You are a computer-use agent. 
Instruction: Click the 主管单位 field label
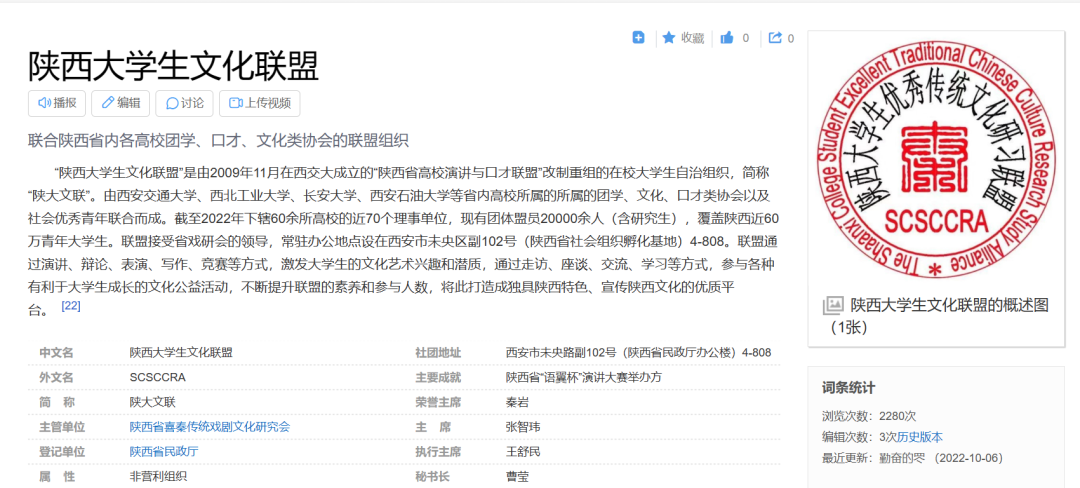coord(62,427)
